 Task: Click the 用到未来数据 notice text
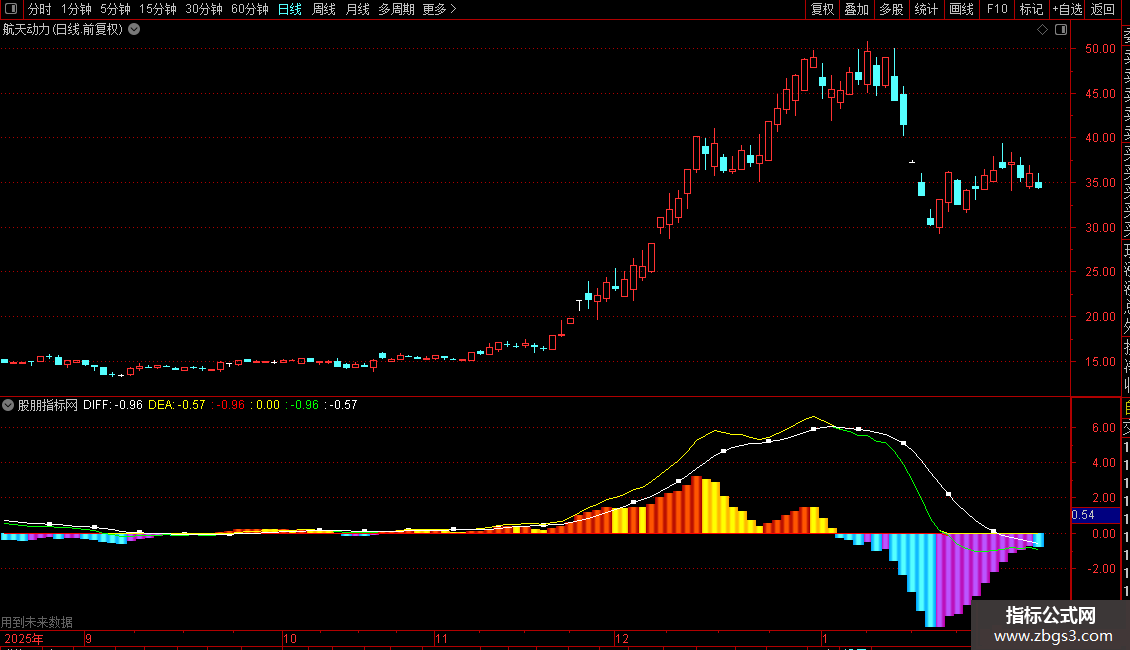point(37,622)
